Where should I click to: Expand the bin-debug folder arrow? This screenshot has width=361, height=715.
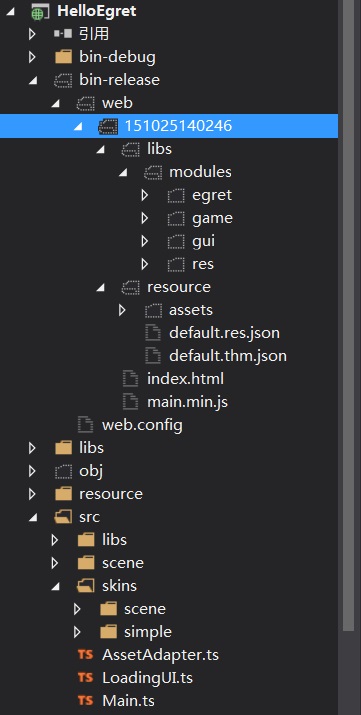click(32, 57)
